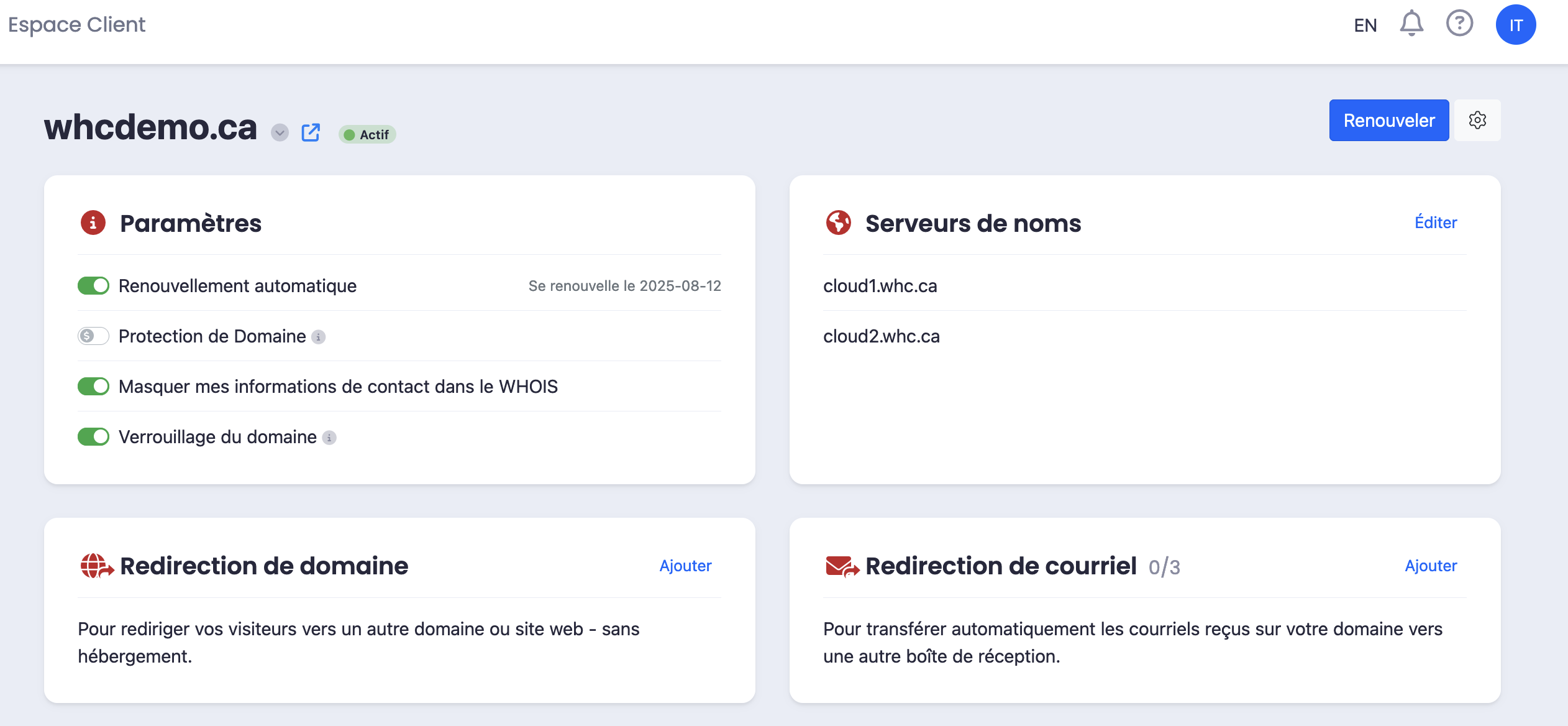Click the Verrouillage du domaine label
Viewport: 1568px width, 726px height.
point(217,437)
